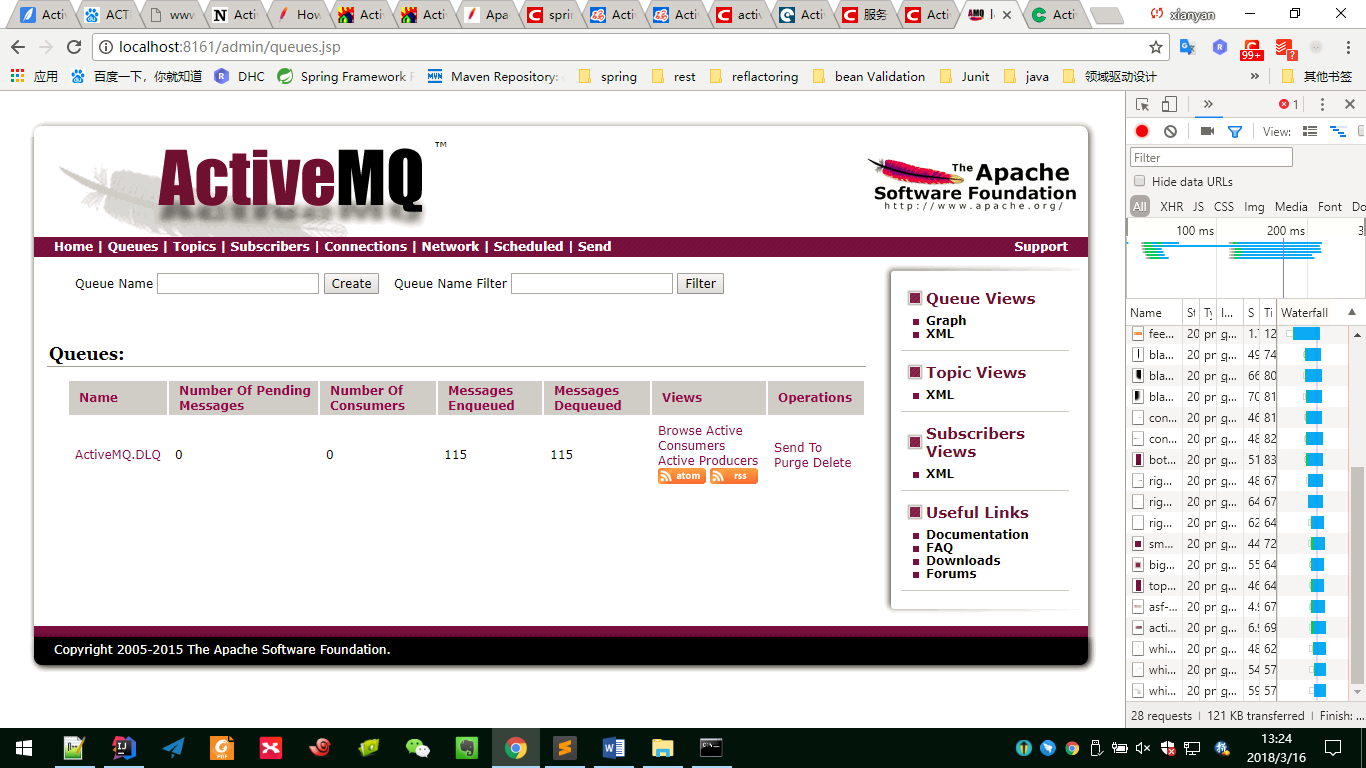Open the Documentation useful link
This screenshot has height=768, width=1366.
tap(977, 534)
